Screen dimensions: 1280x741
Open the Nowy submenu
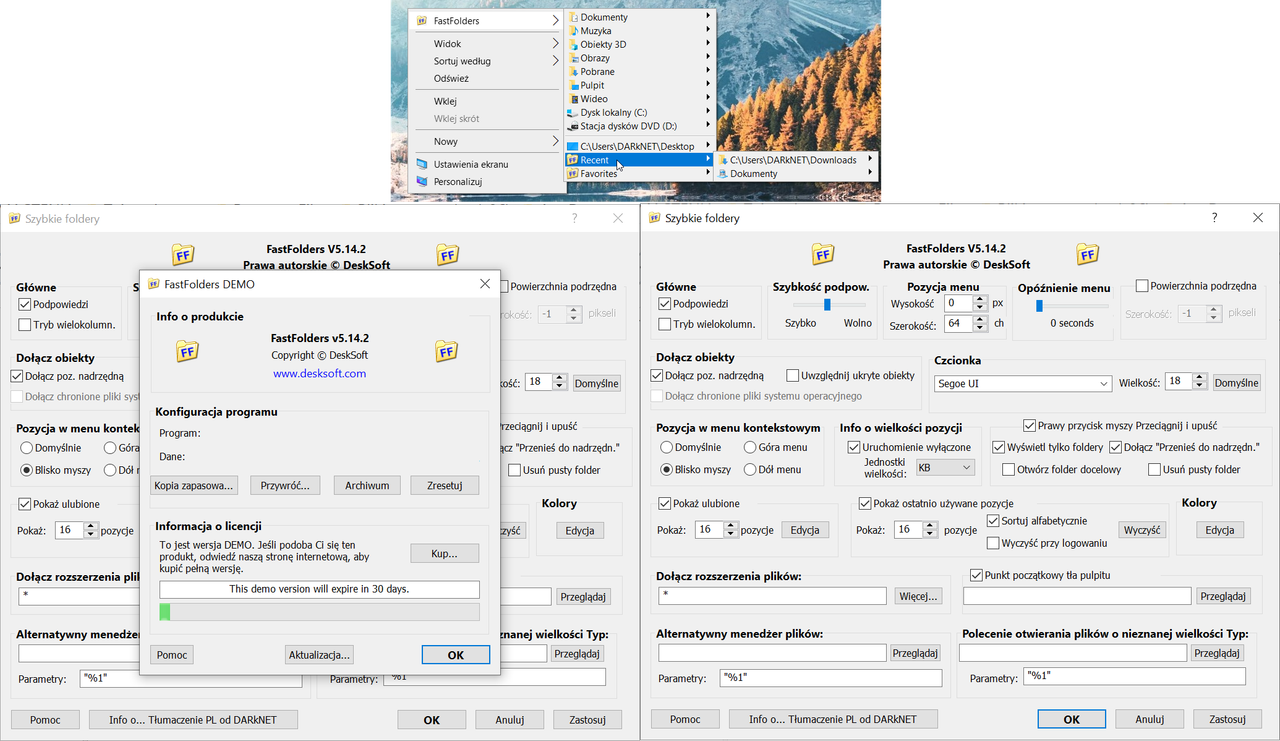(x=489, y=141)
